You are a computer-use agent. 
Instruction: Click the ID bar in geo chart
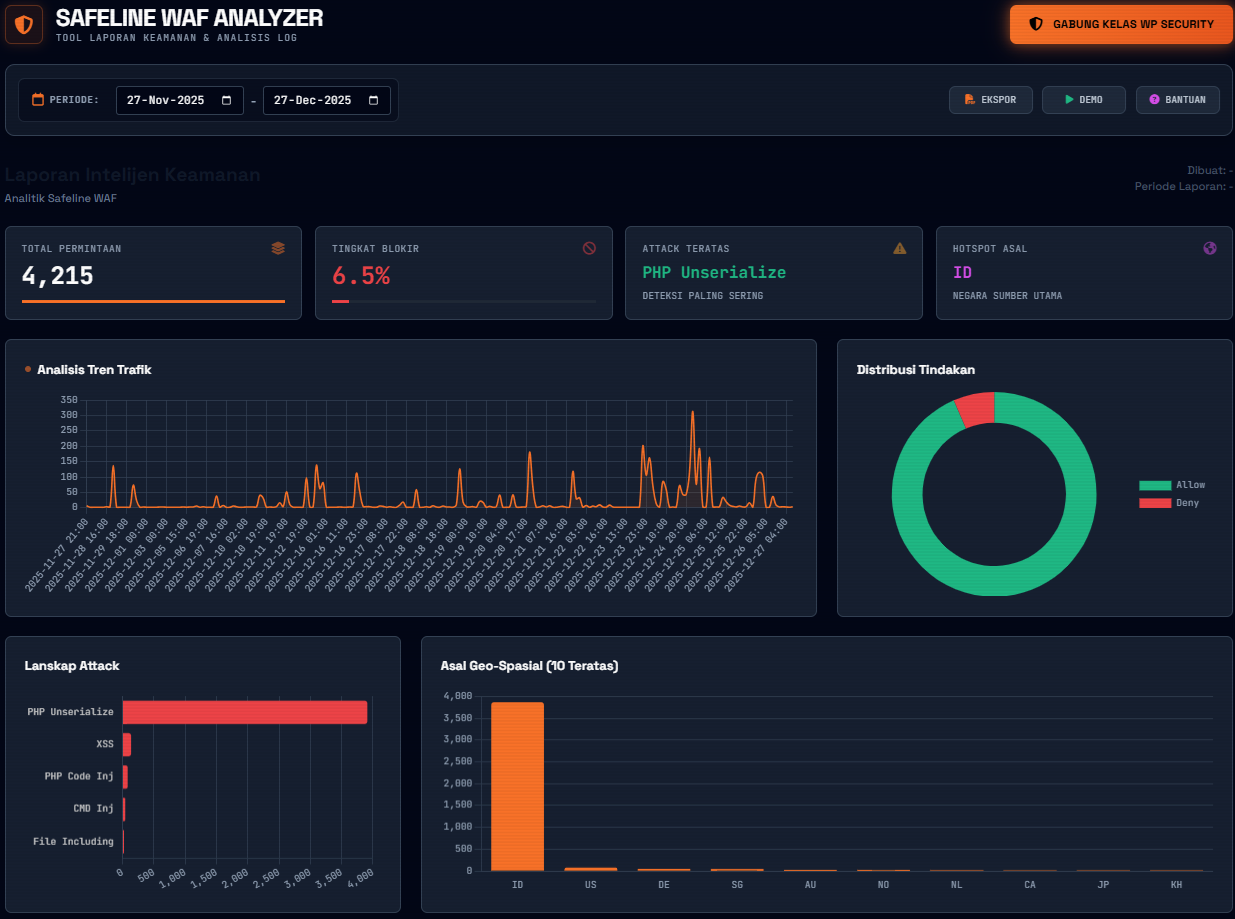pos(517,786)
